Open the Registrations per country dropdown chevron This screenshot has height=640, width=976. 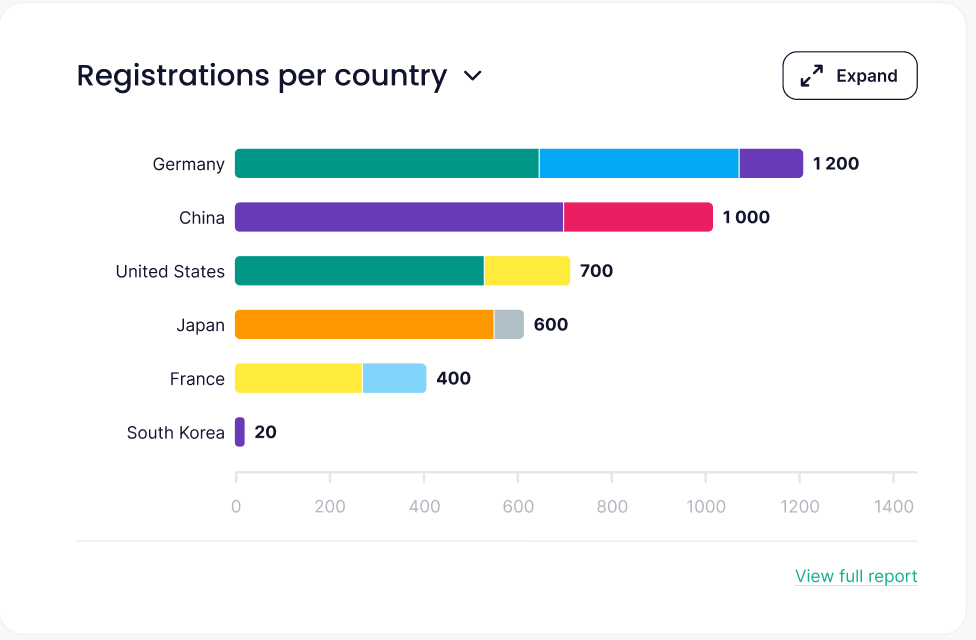[x=473, y=76]
